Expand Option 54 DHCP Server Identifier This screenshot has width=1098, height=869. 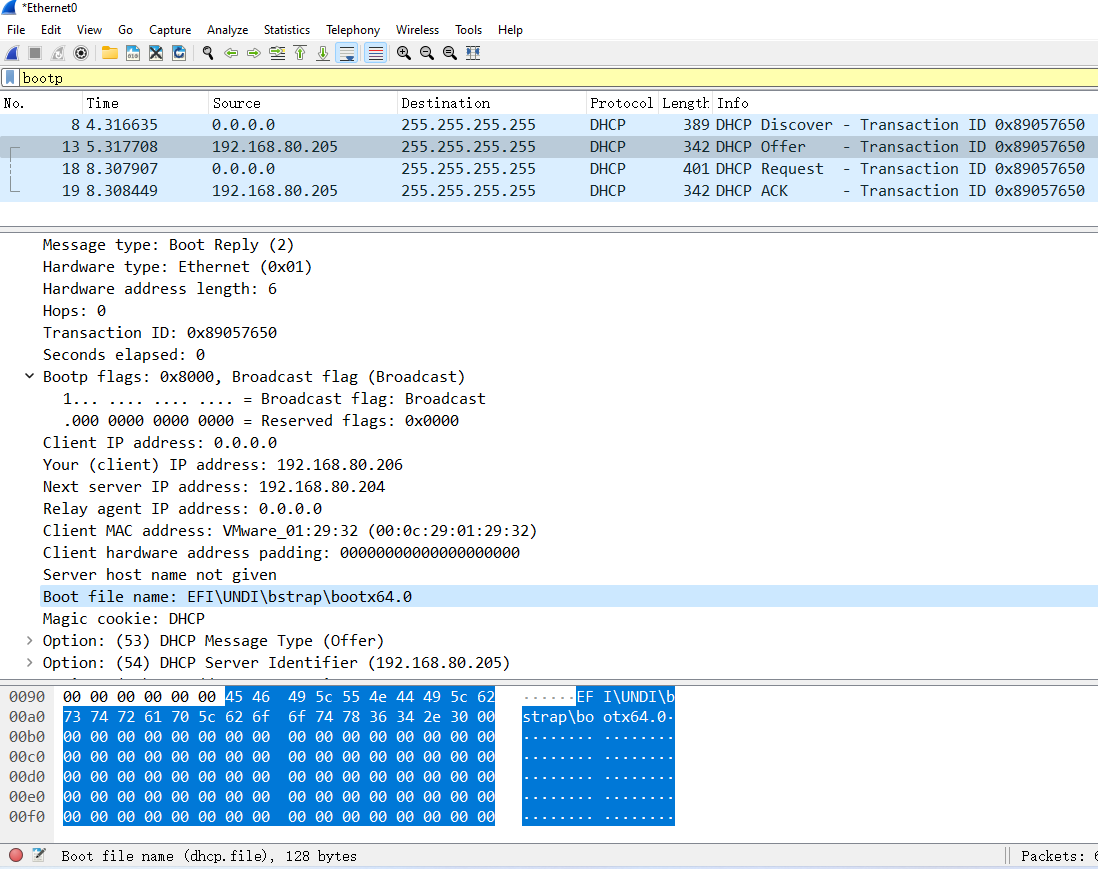(29, 663)
